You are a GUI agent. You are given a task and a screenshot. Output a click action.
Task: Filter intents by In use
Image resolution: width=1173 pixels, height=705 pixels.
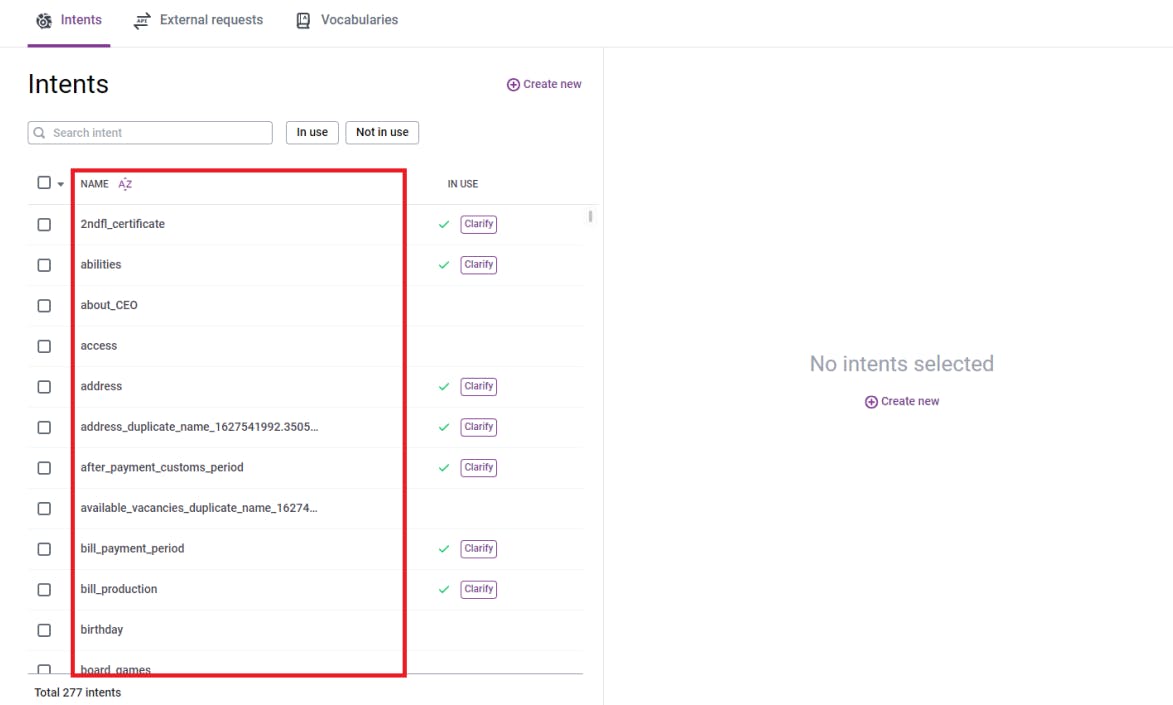[x=312, y=132]
